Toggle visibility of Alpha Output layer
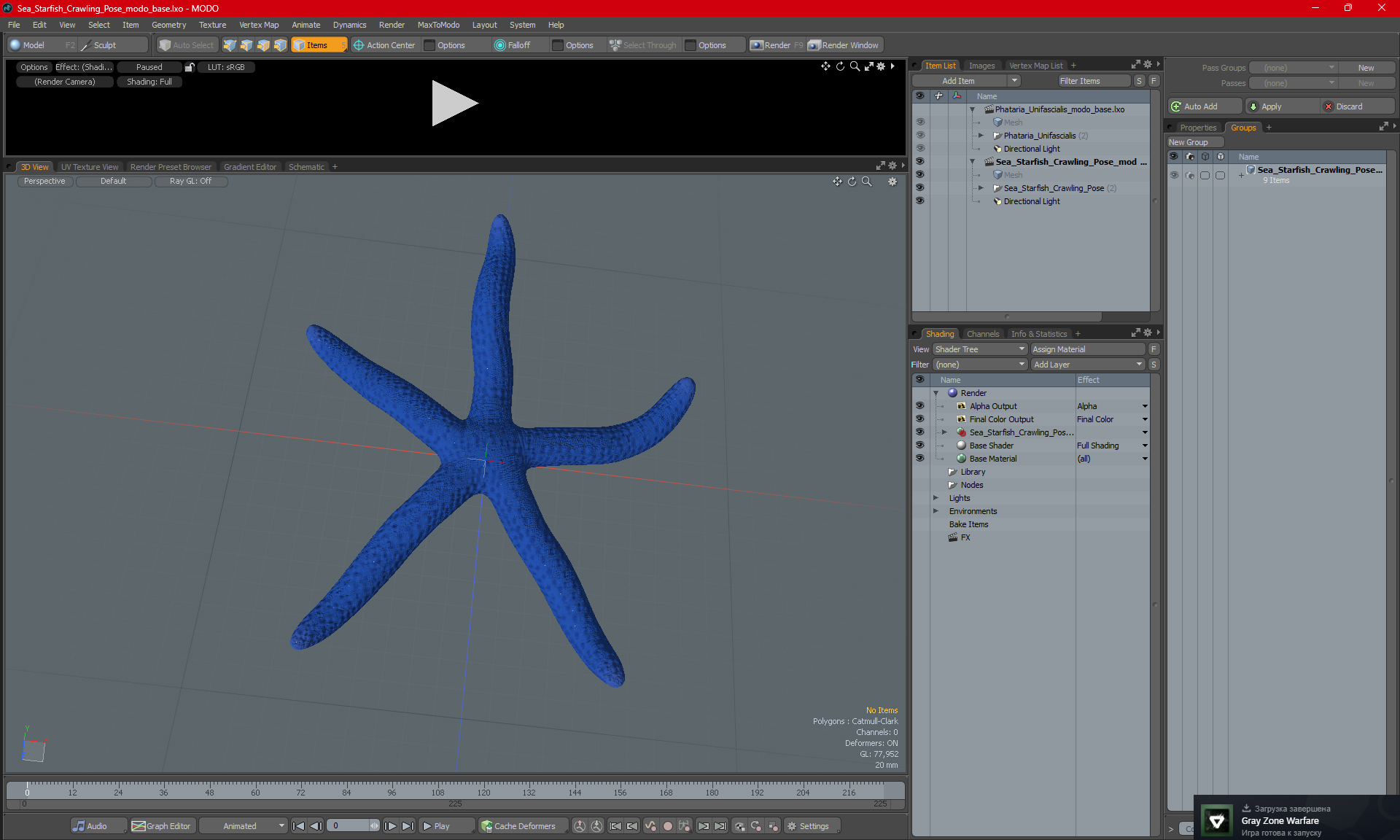 [920, 406]
